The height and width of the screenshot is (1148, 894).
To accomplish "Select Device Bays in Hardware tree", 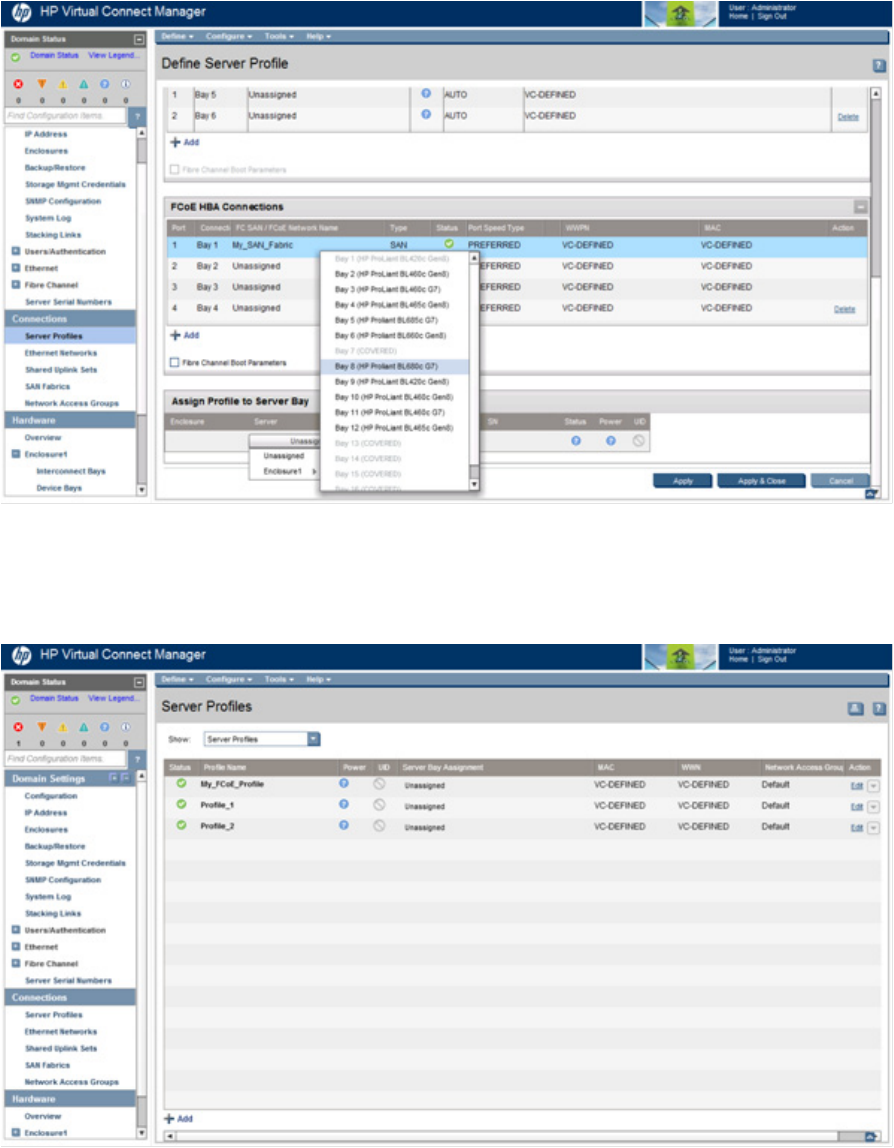I will point(59,488).
